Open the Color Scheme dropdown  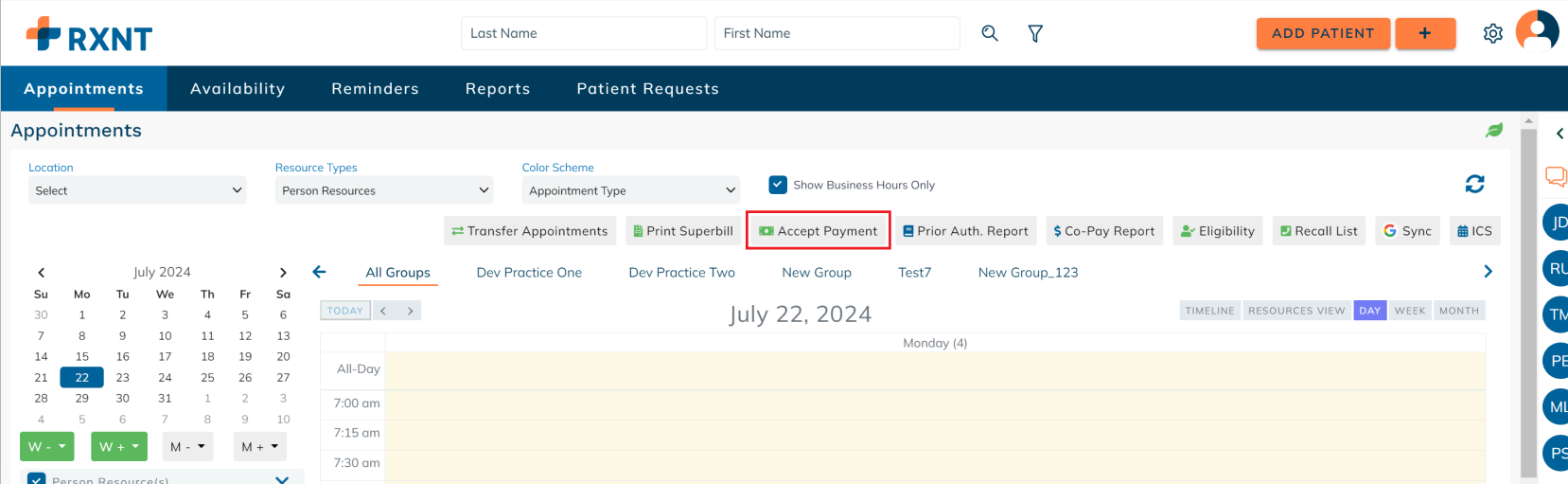pos(631,190)
